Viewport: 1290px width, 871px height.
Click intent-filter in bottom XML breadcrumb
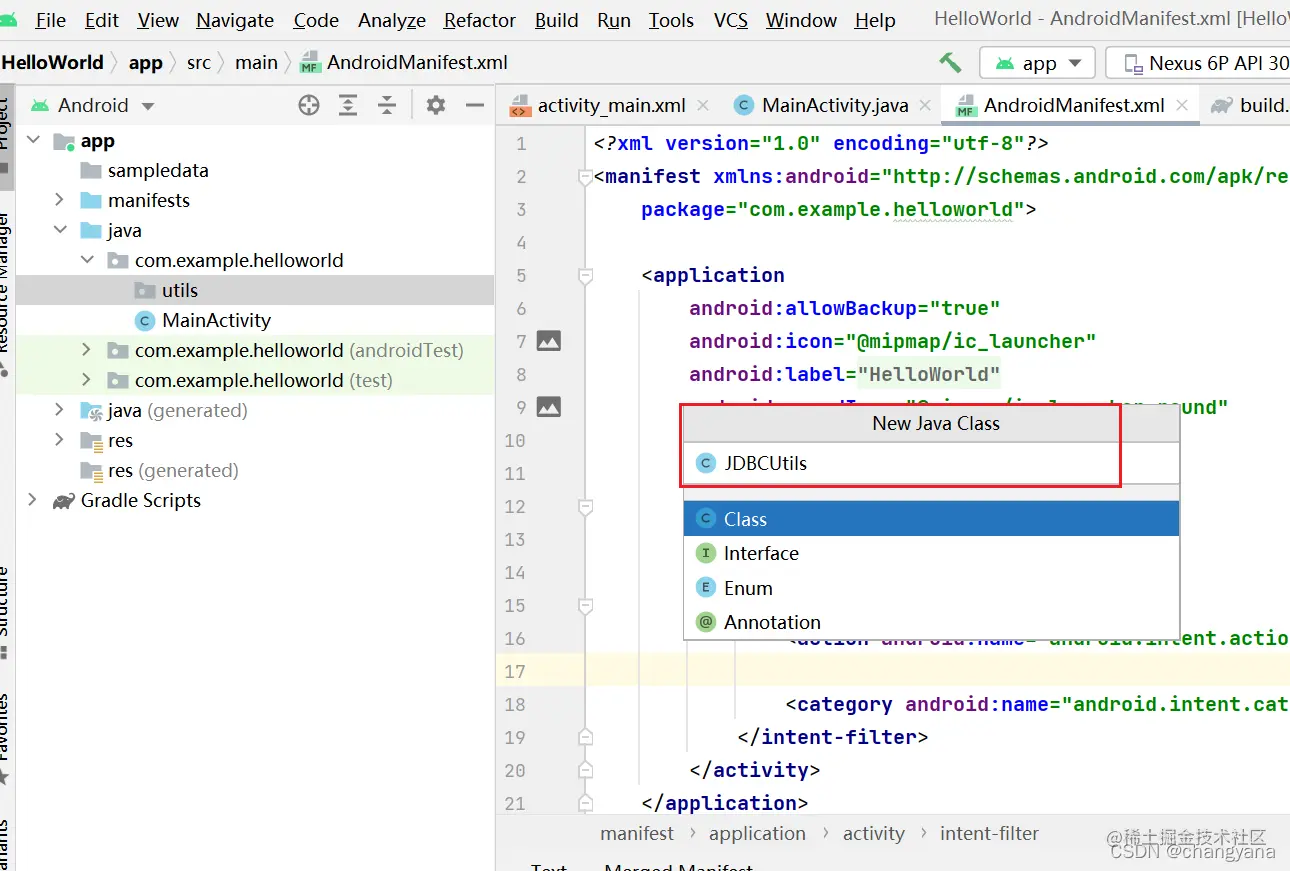pos(989,833)
